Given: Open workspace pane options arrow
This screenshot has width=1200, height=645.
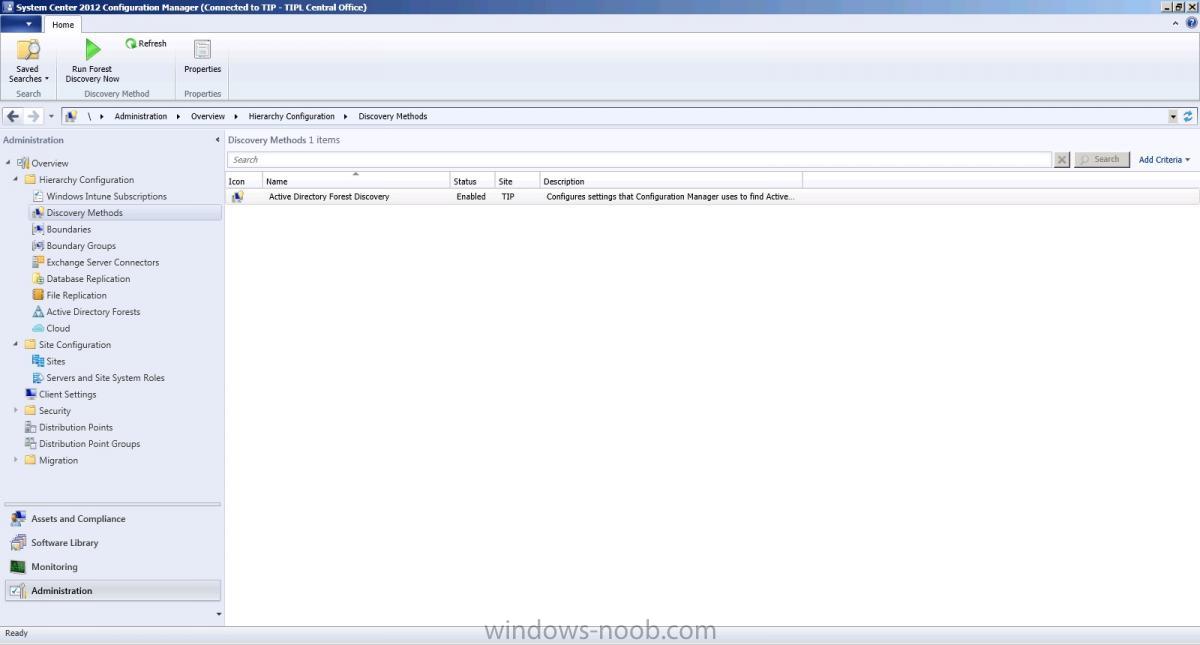Looking at the screenshot, I should (219, 614).
